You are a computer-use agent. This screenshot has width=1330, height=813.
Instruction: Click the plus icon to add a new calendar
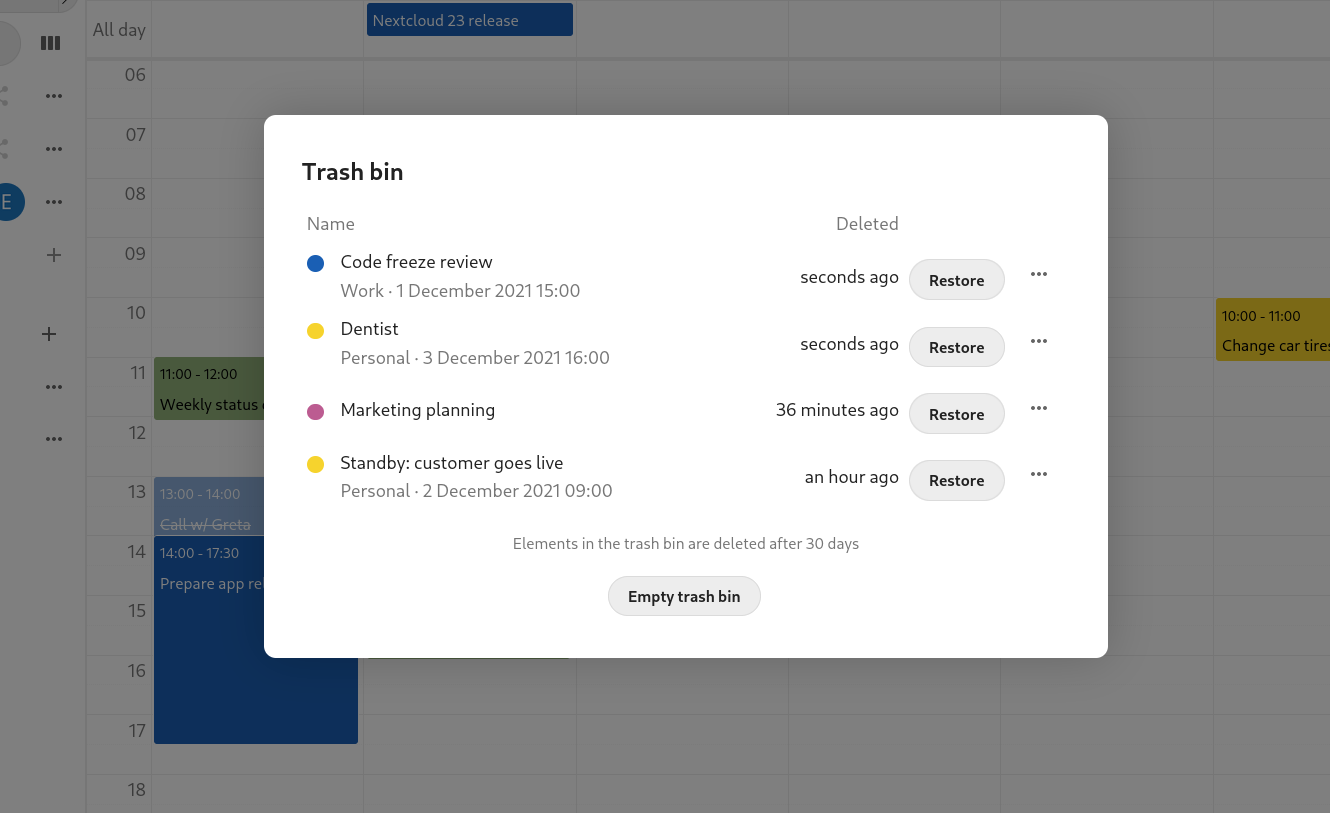tap(48, 333)
